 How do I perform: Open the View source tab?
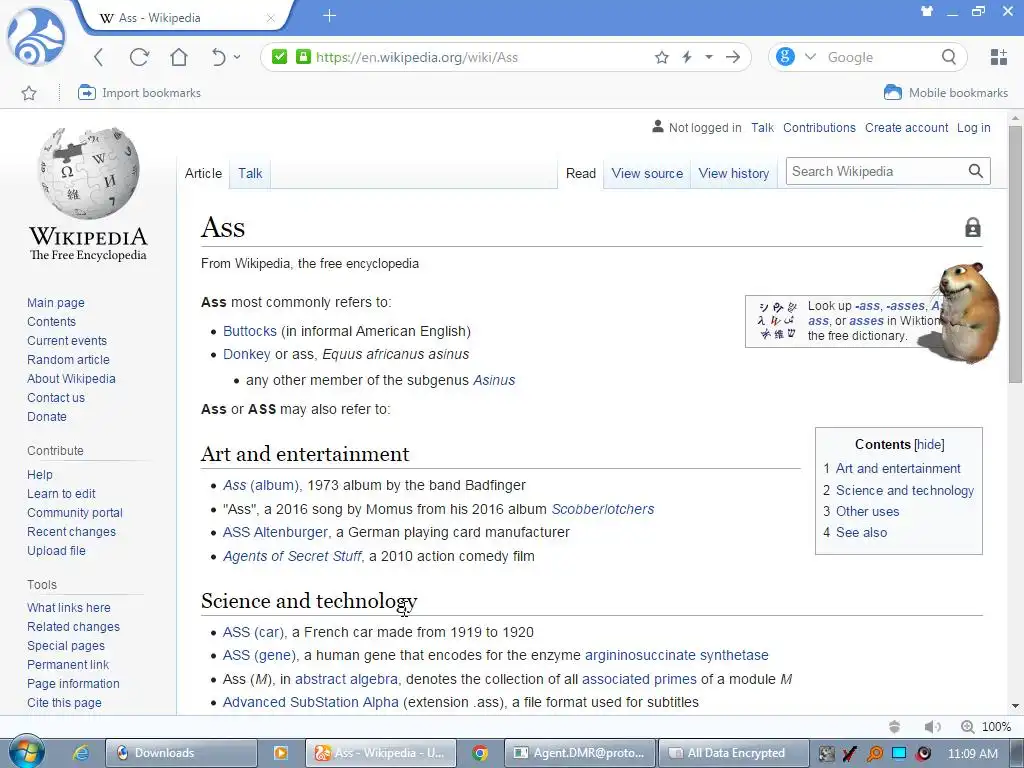647,174
